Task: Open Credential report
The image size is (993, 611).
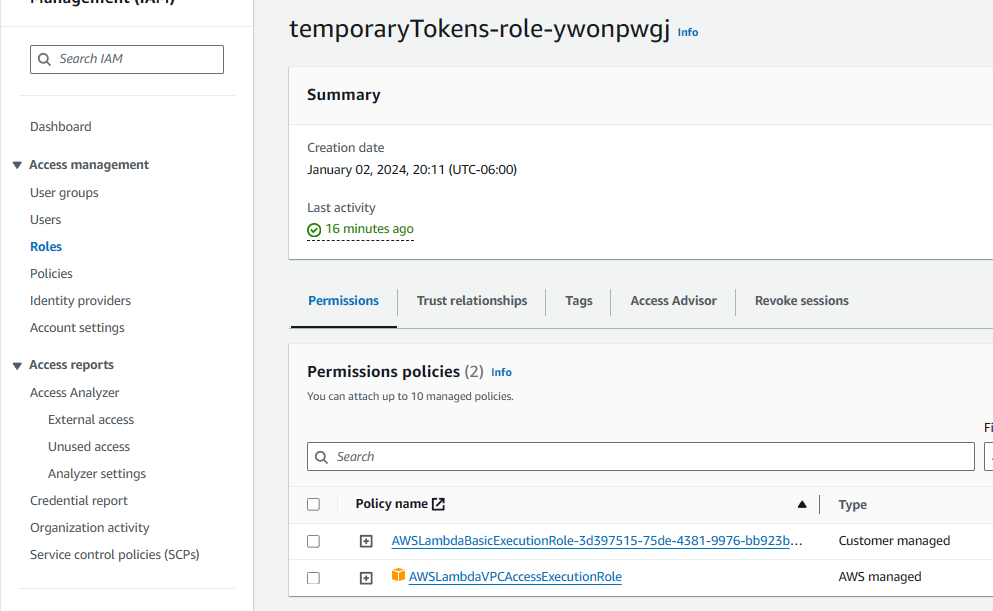Action: click(x=79, y=501)
